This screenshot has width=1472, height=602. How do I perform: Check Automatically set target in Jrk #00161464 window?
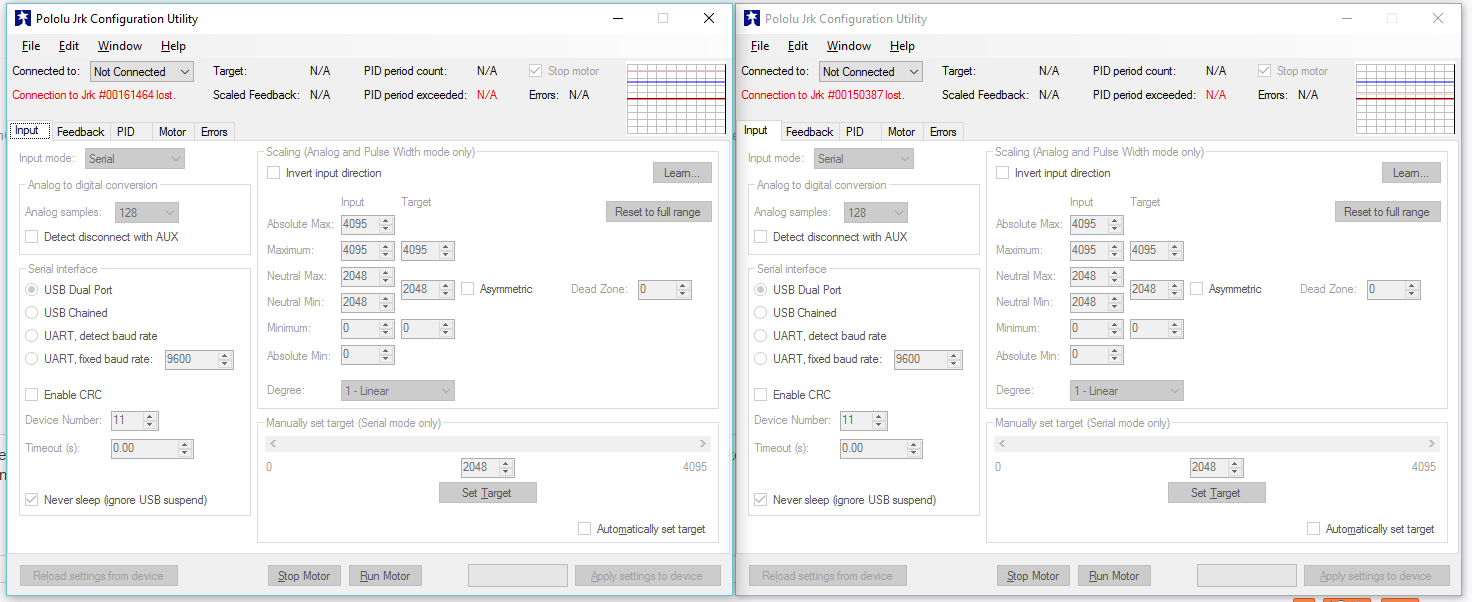pos(585,529)
